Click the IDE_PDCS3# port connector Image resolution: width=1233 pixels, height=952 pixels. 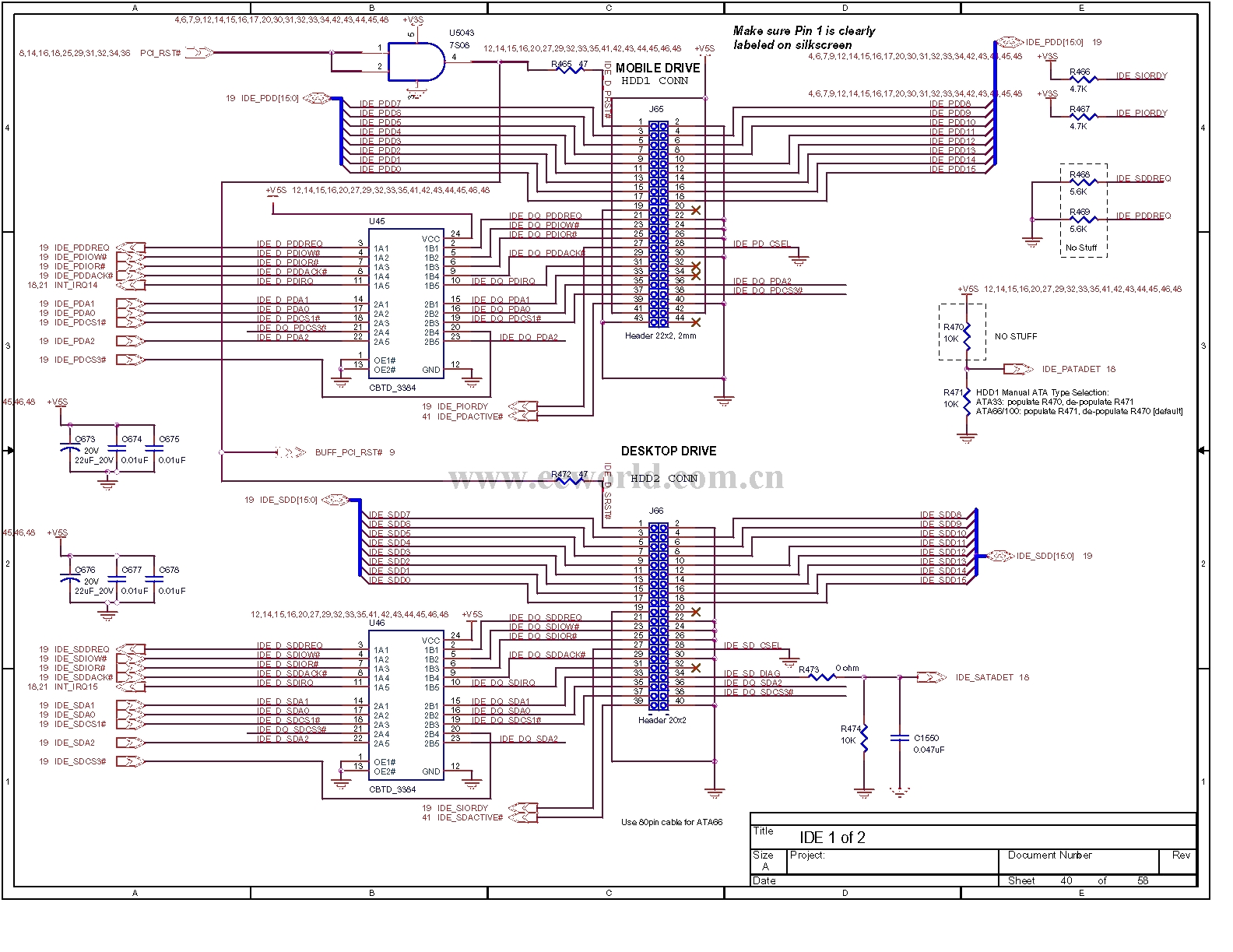130,360
